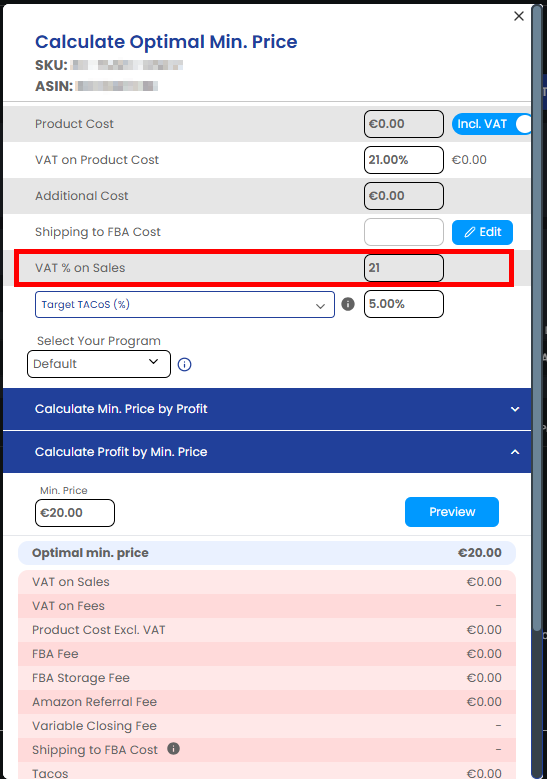Screen dimensions: 547x779
Task: Click the Preview button
Action: click(x=452, y=512)
